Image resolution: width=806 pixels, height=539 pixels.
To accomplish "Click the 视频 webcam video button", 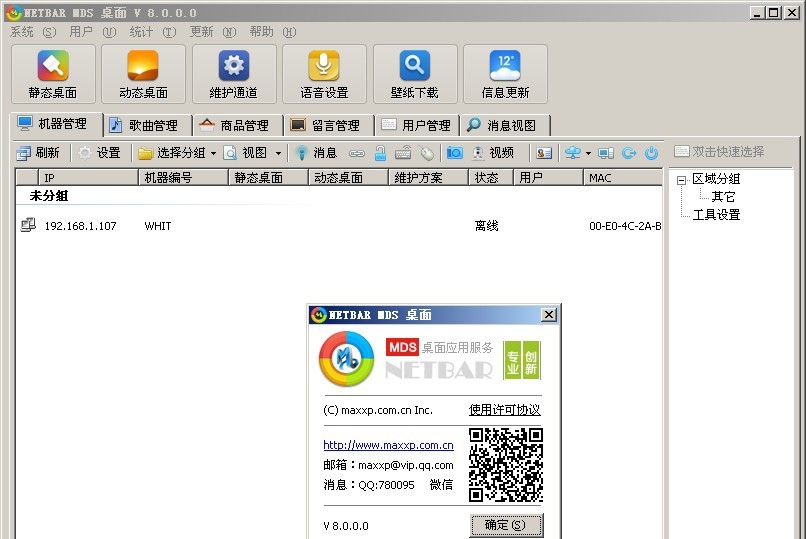I will click(492, 153).
